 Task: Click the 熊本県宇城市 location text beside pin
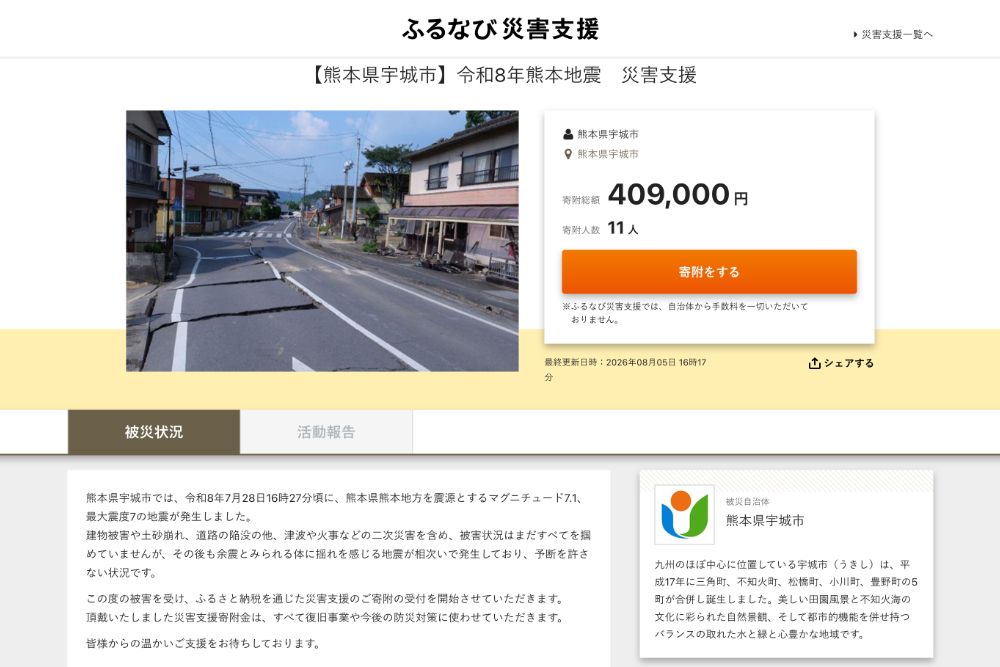pyautogui.click(x=608, y=154)
